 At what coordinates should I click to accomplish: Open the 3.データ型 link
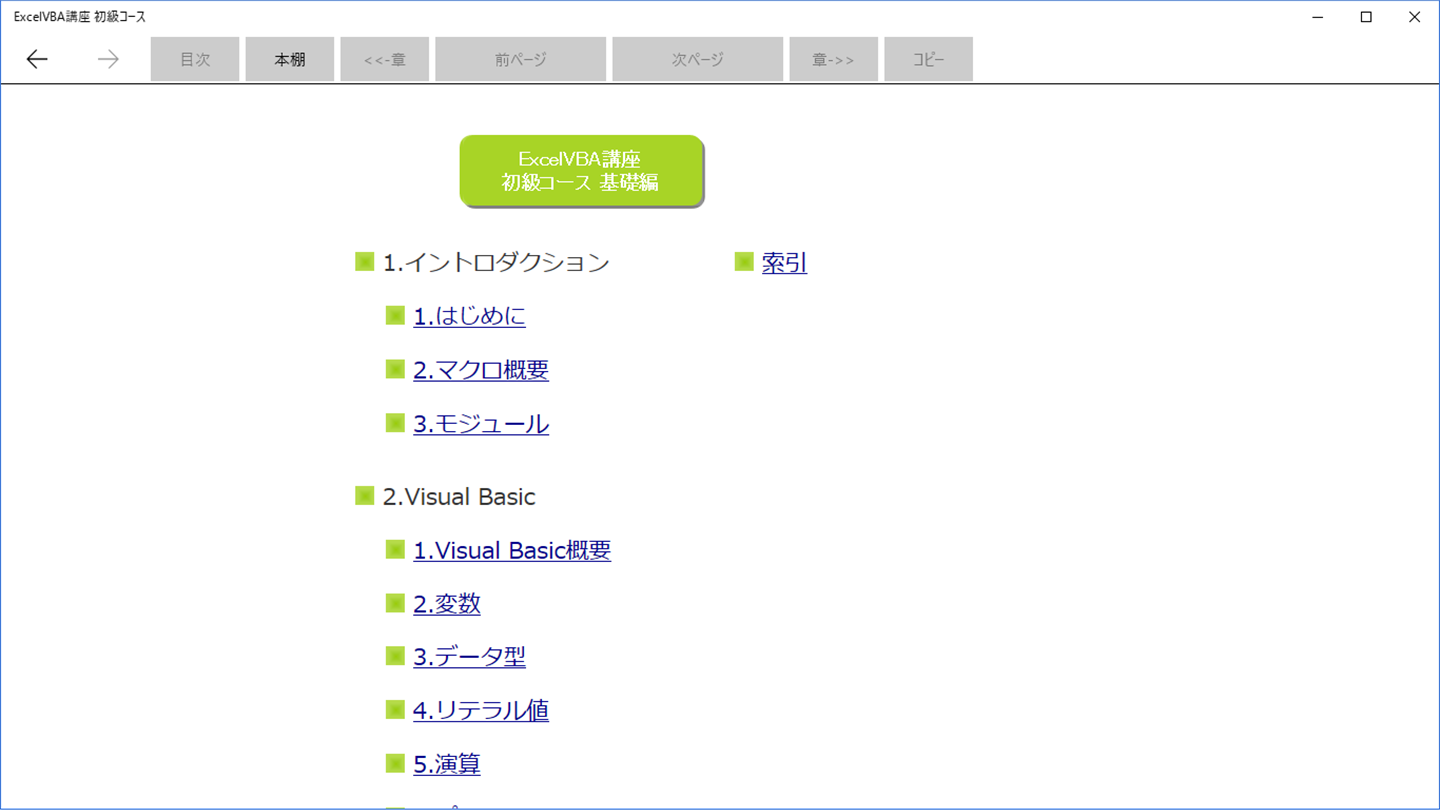pyautogui.click(x=469, y=657)
